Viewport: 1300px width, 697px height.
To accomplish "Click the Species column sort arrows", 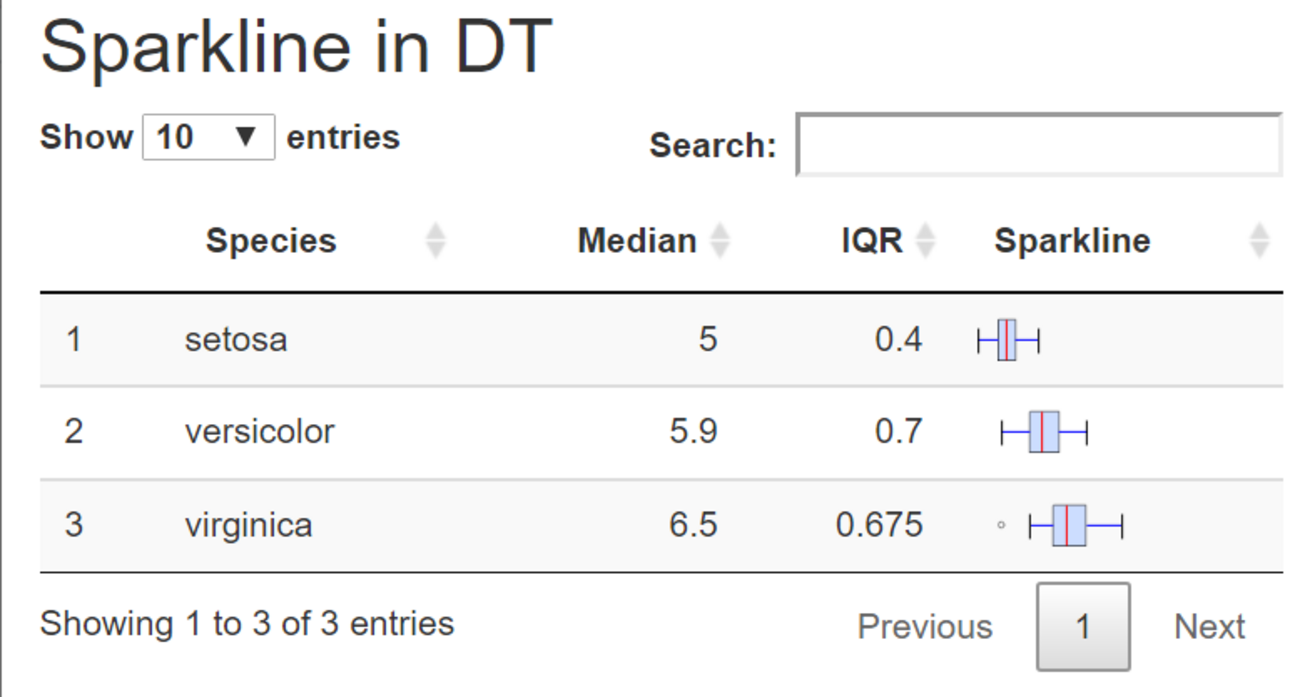I will coord(435,241).
